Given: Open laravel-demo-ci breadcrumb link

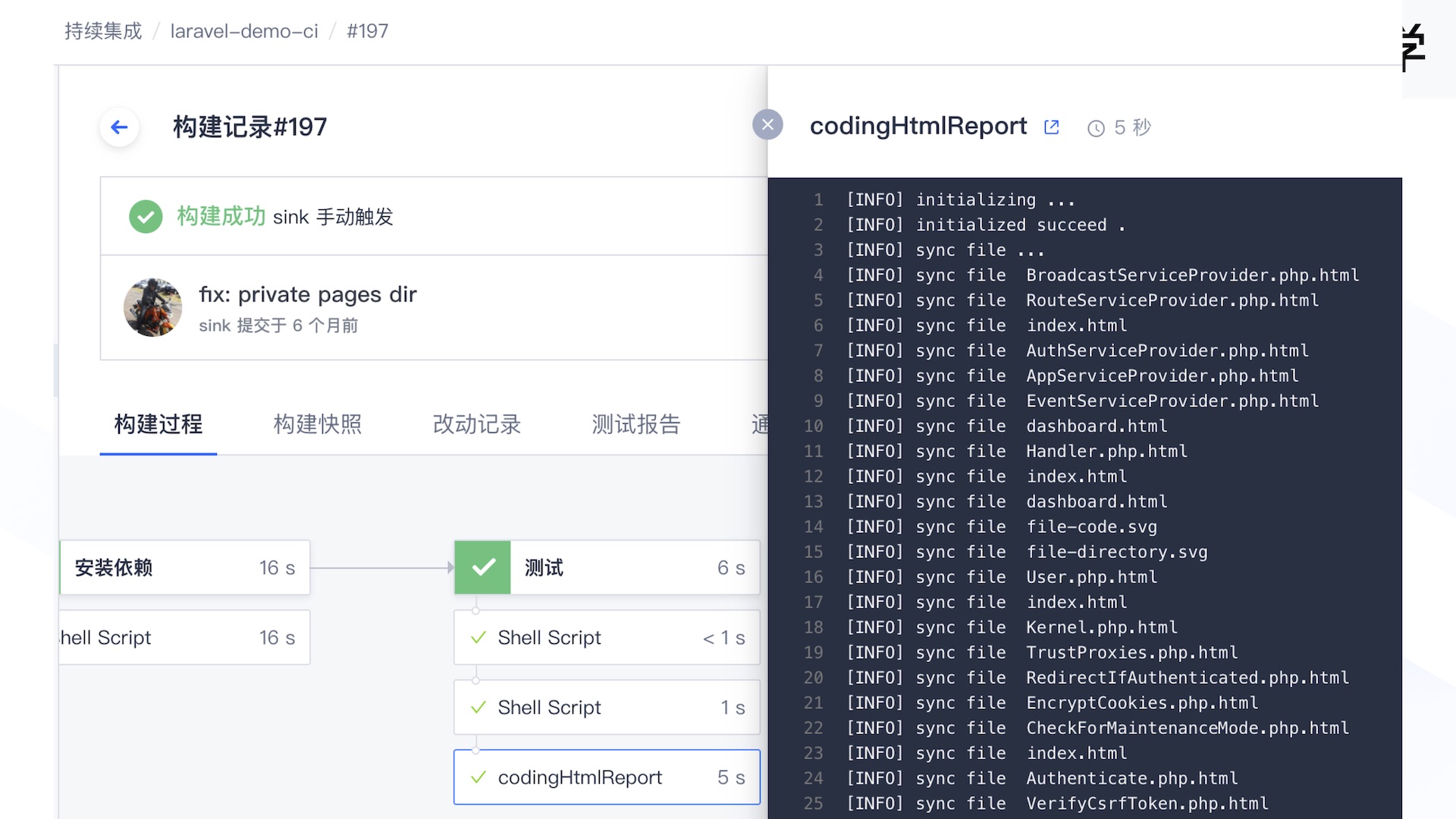Looking at the screenshot, I should pos(243,31).
